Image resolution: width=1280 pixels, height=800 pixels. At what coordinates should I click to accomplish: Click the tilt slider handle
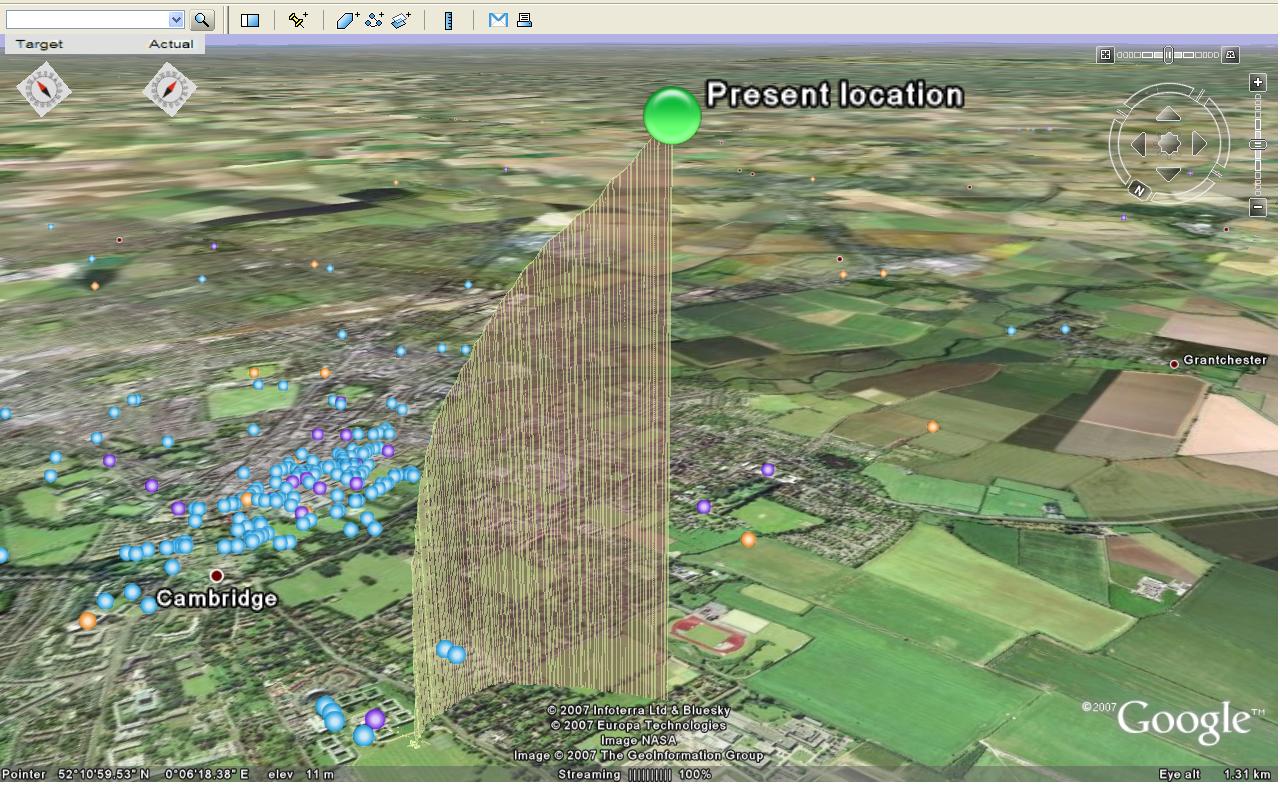[1168, 55]
